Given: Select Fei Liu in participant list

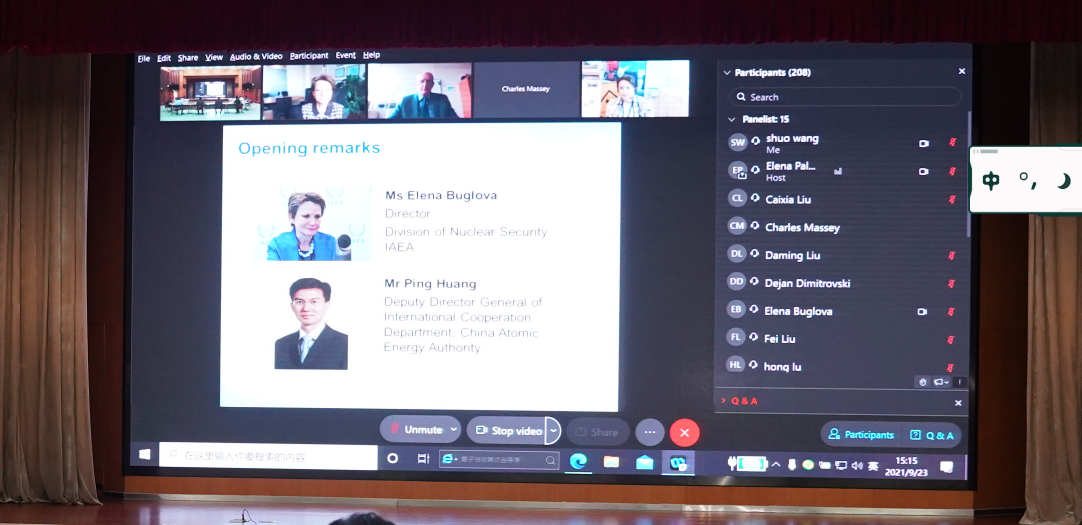Looking at the screenshot, I should click(x=843, y=339).
